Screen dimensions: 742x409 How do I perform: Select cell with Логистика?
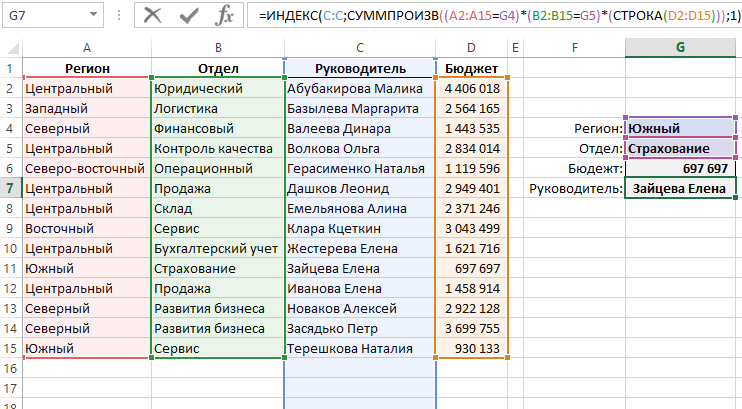click(218, 108)
